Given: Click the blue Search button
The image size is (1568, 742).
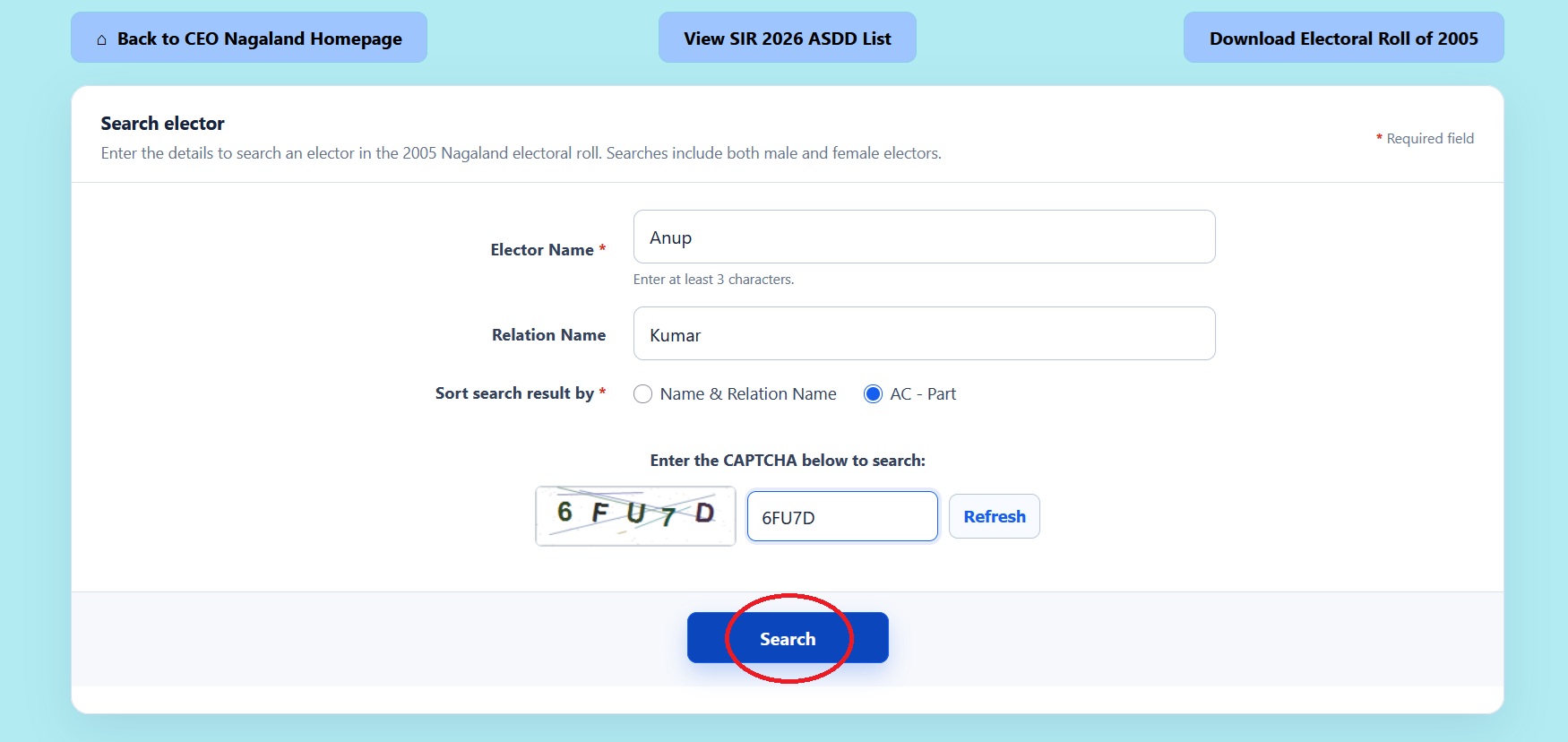Looking at the screenshot, I should (788, 638).
